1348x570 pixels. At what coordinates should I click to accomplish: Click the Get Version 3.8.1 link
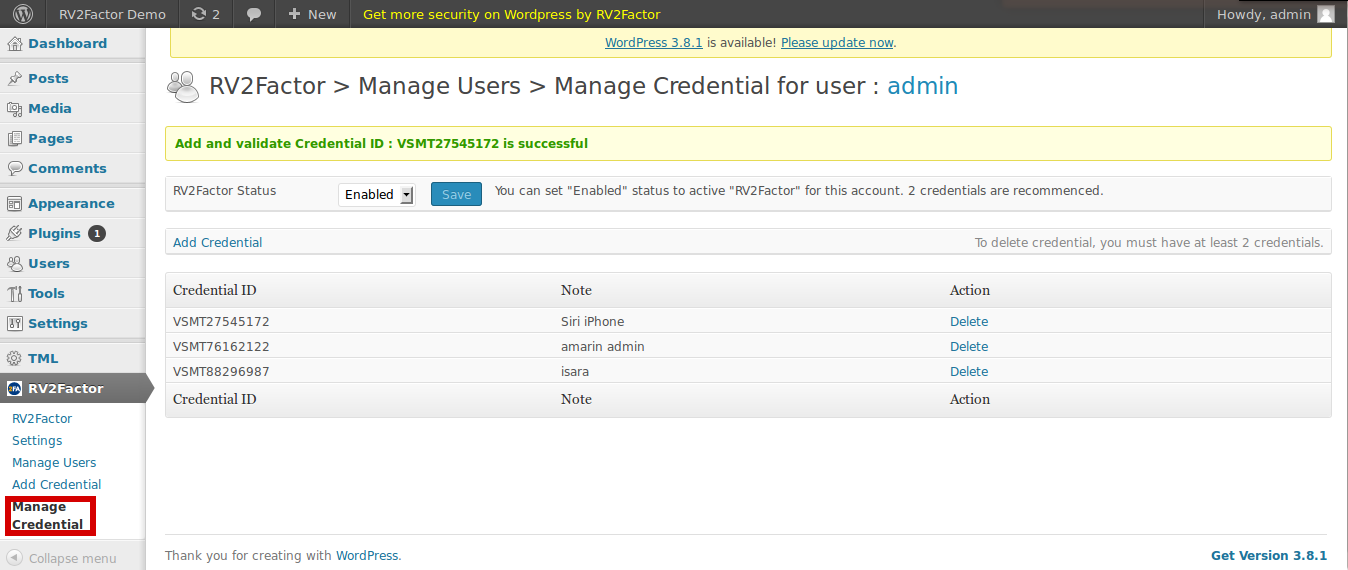point(1269,555)
